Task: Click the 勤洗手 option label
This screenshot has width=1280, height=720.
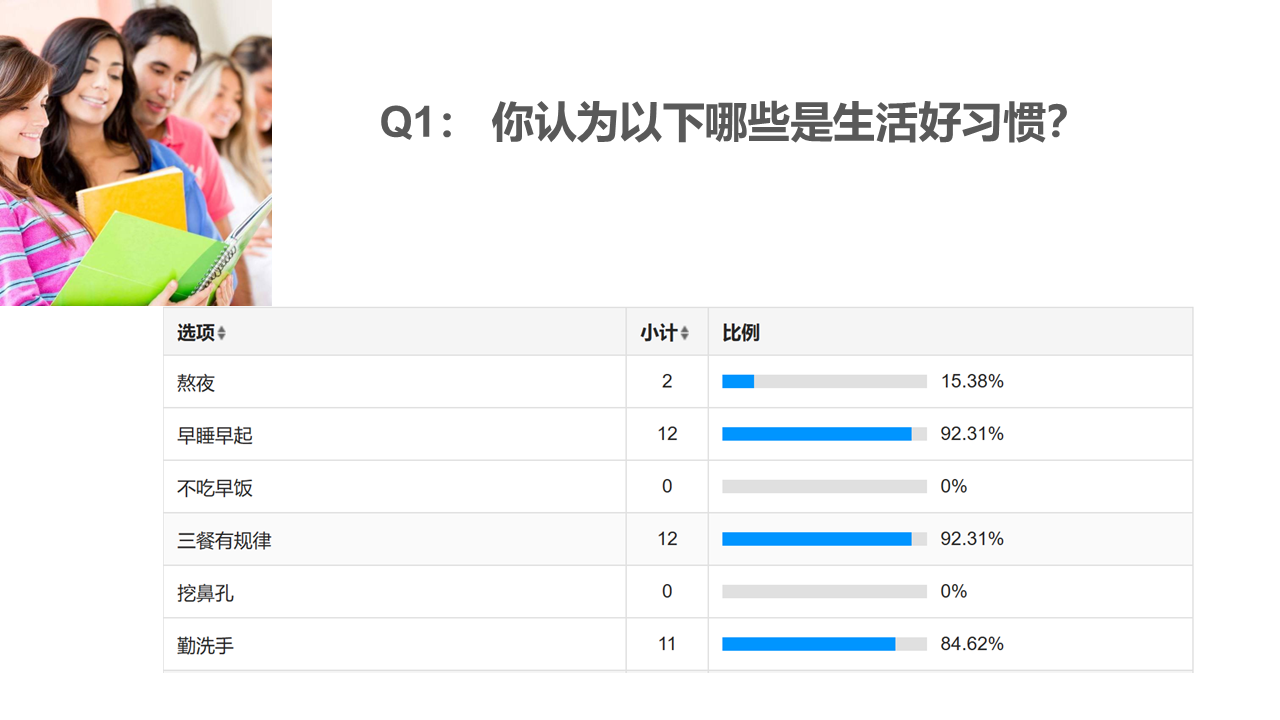Action: point(206,645)
